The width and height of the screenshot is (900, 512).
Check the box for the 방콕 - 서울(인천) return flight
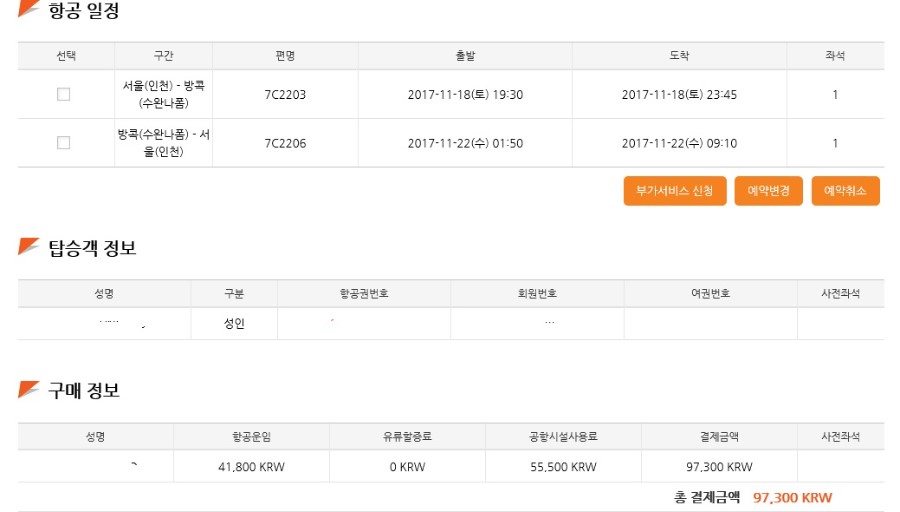pos(64,143)
